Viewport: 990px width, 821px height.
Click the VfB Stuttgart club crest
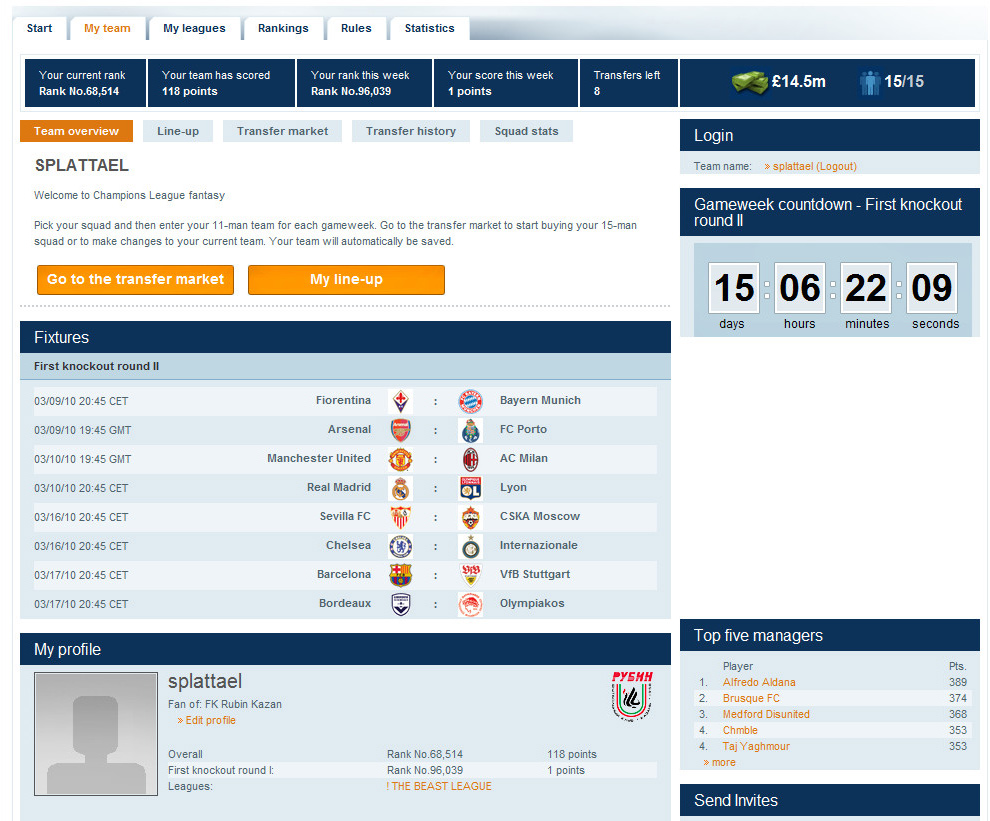pos(470,575)
